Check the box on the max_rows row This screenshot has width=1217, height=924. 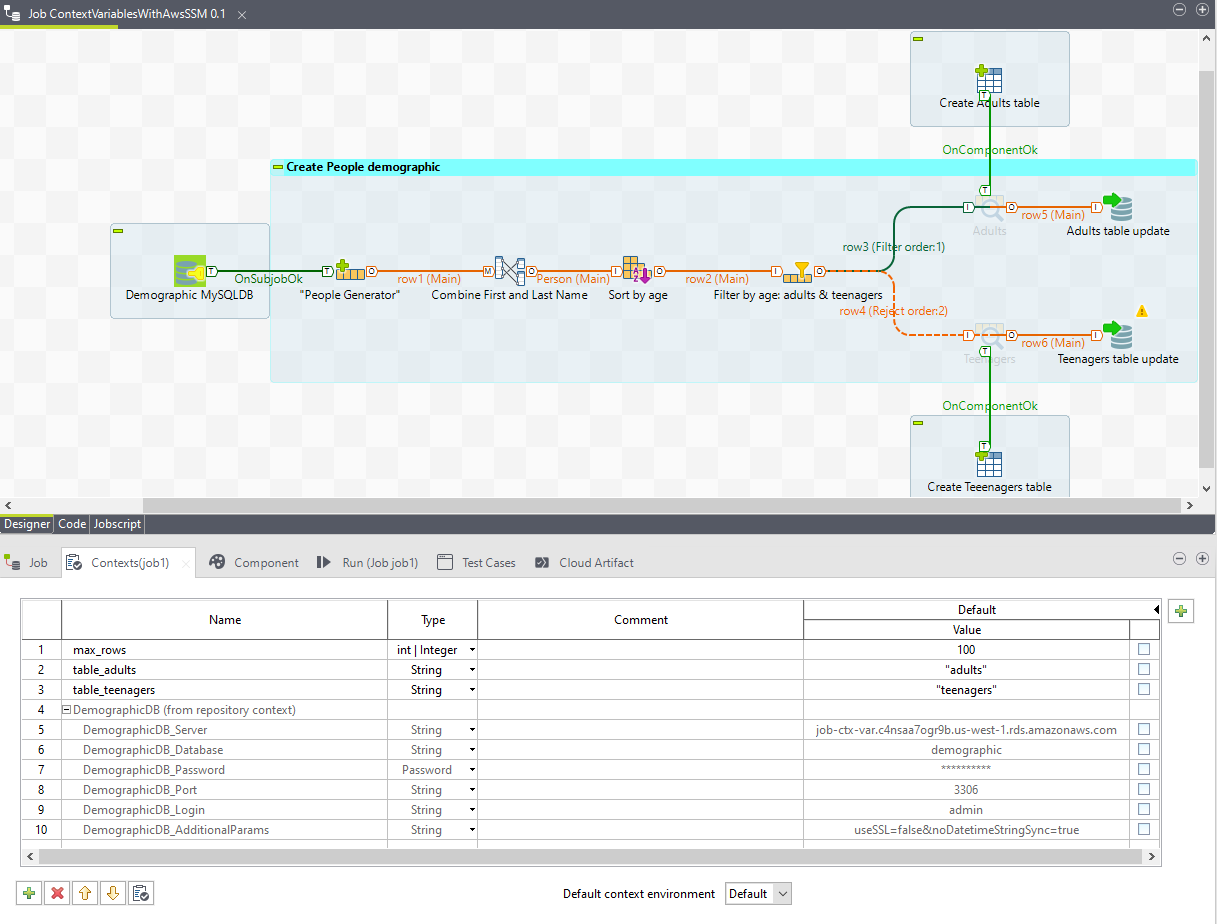pyautogui.click(x=1143, y=649)
